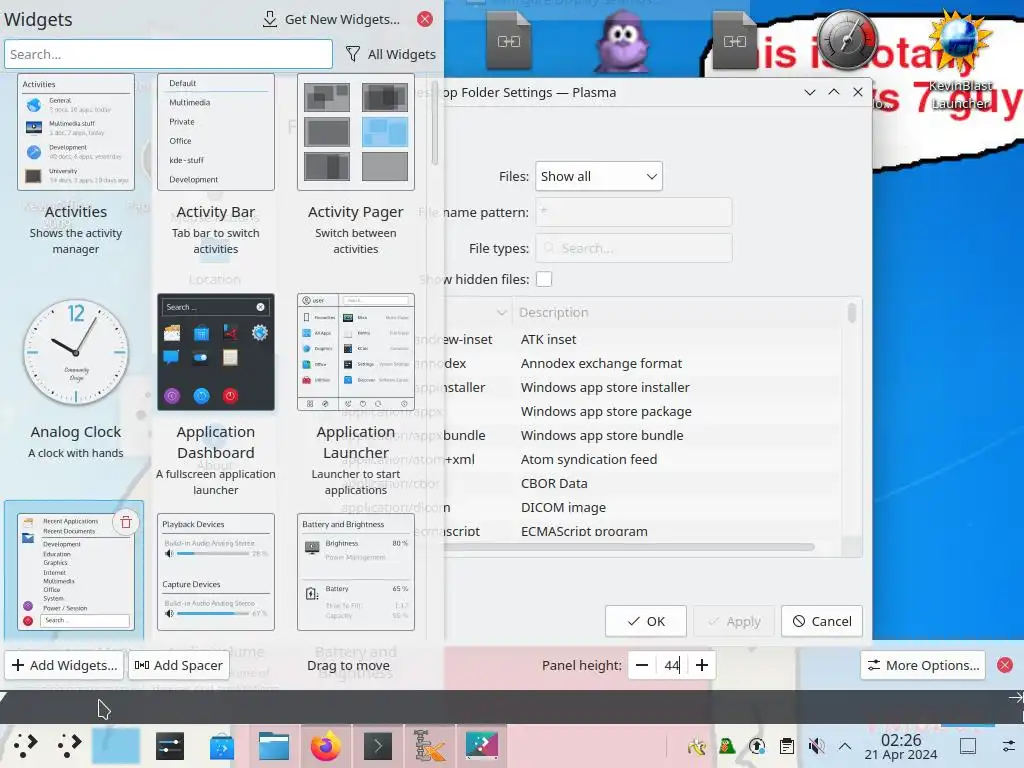Focus the Widgets search field

click(168, 54)
